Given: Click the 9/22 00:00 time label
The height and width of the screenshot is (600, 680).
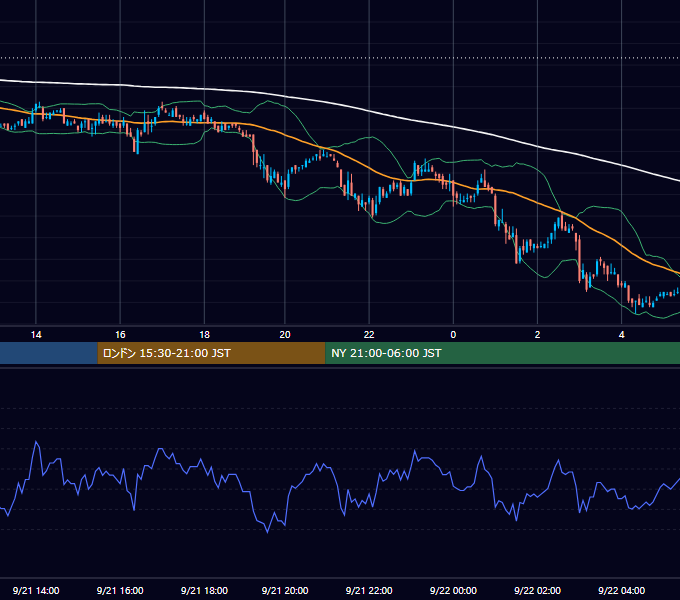Looking at the screenshot, I should 453,590.
